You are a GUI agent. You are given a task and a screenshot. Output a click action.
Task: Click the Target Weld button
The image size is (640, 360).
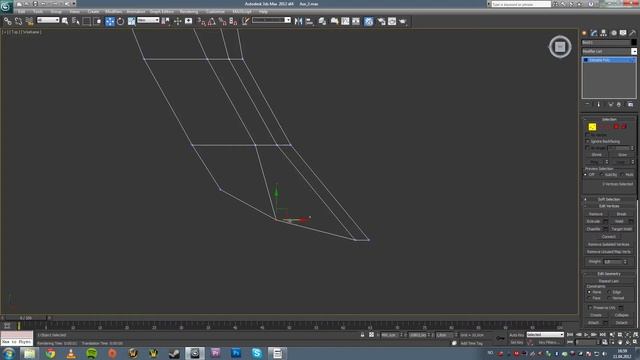622,229
